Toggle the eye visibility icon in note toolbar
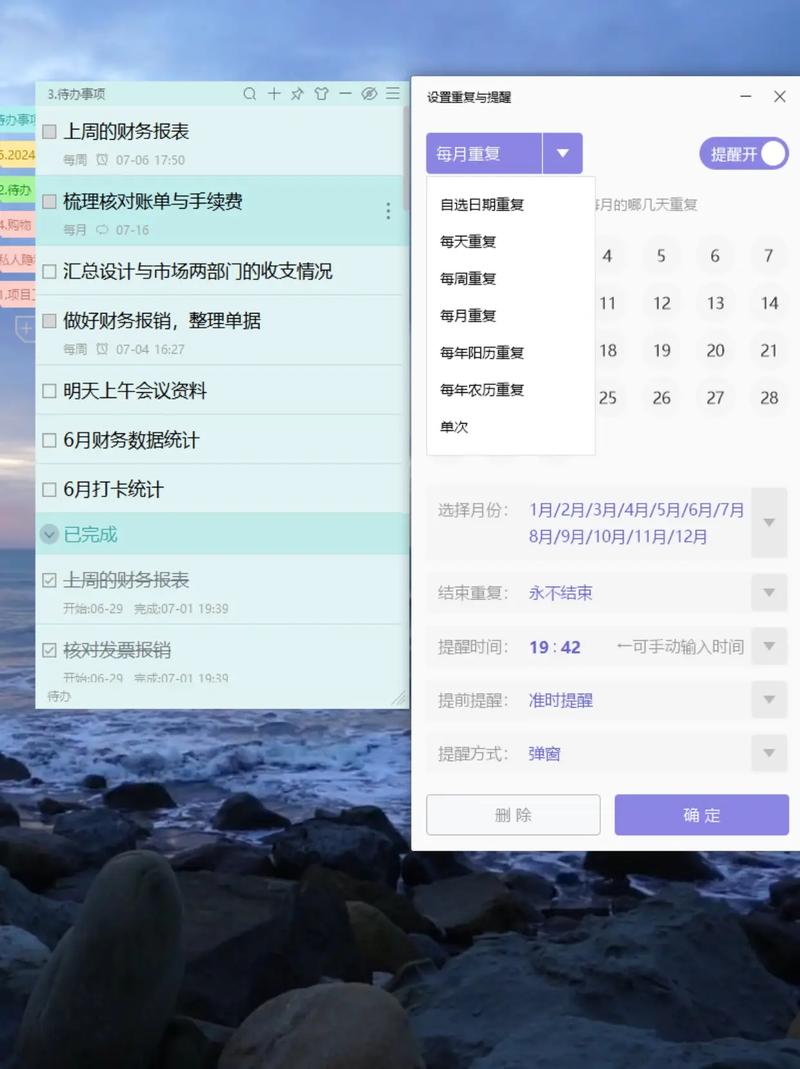Image resolution: width=800 pixels, height=1069 pixels. [369, 93]
